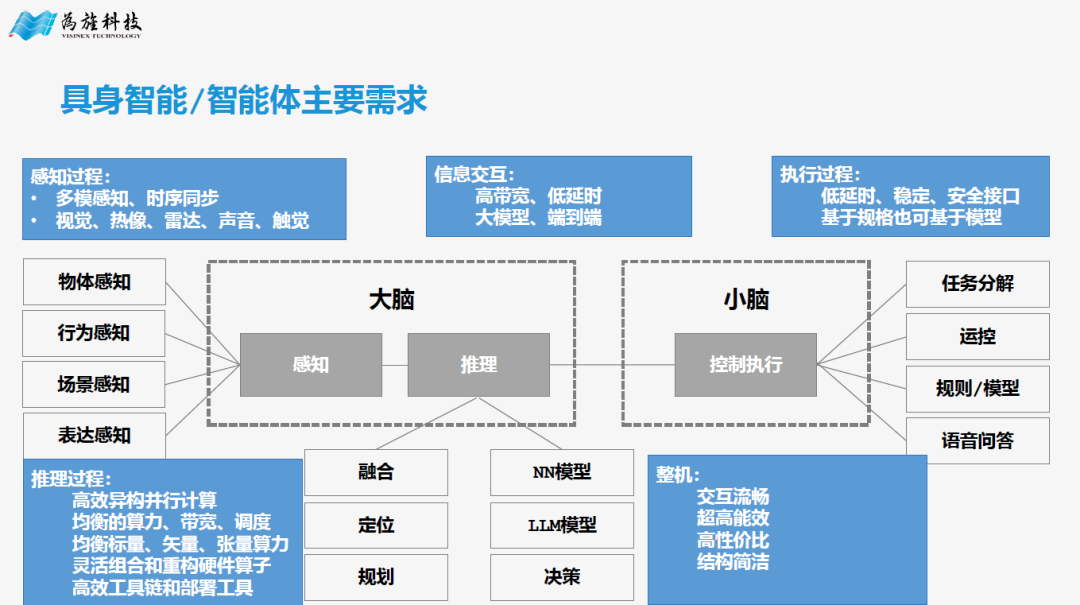This screenshot has width=1080, height=605.
Task: Click the 大脑 heading
Action: 391,300
